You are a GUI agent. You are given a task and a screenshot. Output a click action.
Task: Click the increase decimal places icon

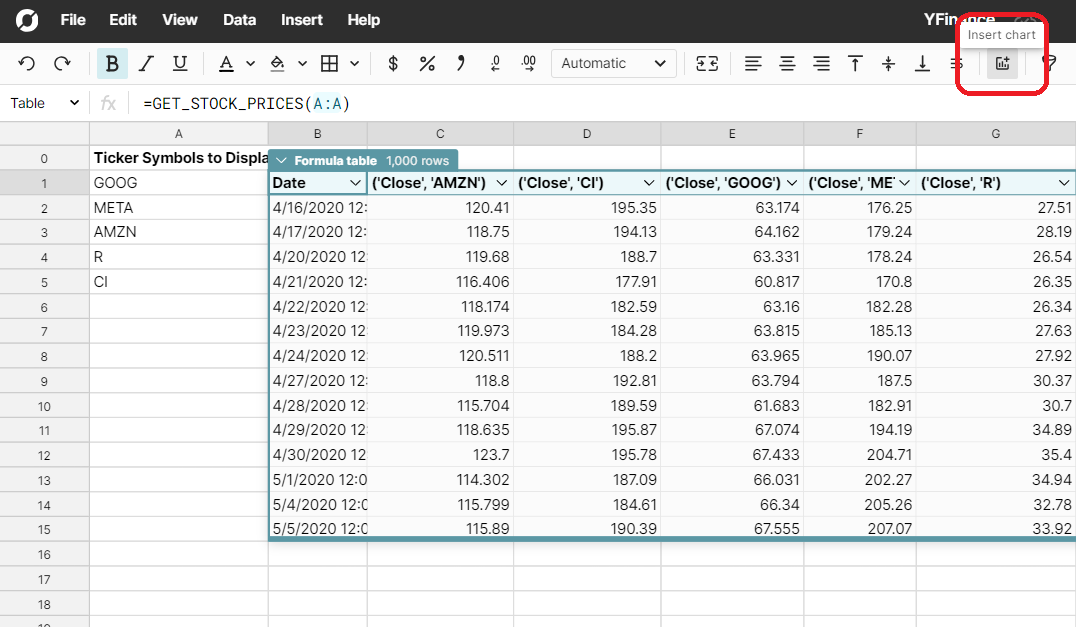coord(528,62)
